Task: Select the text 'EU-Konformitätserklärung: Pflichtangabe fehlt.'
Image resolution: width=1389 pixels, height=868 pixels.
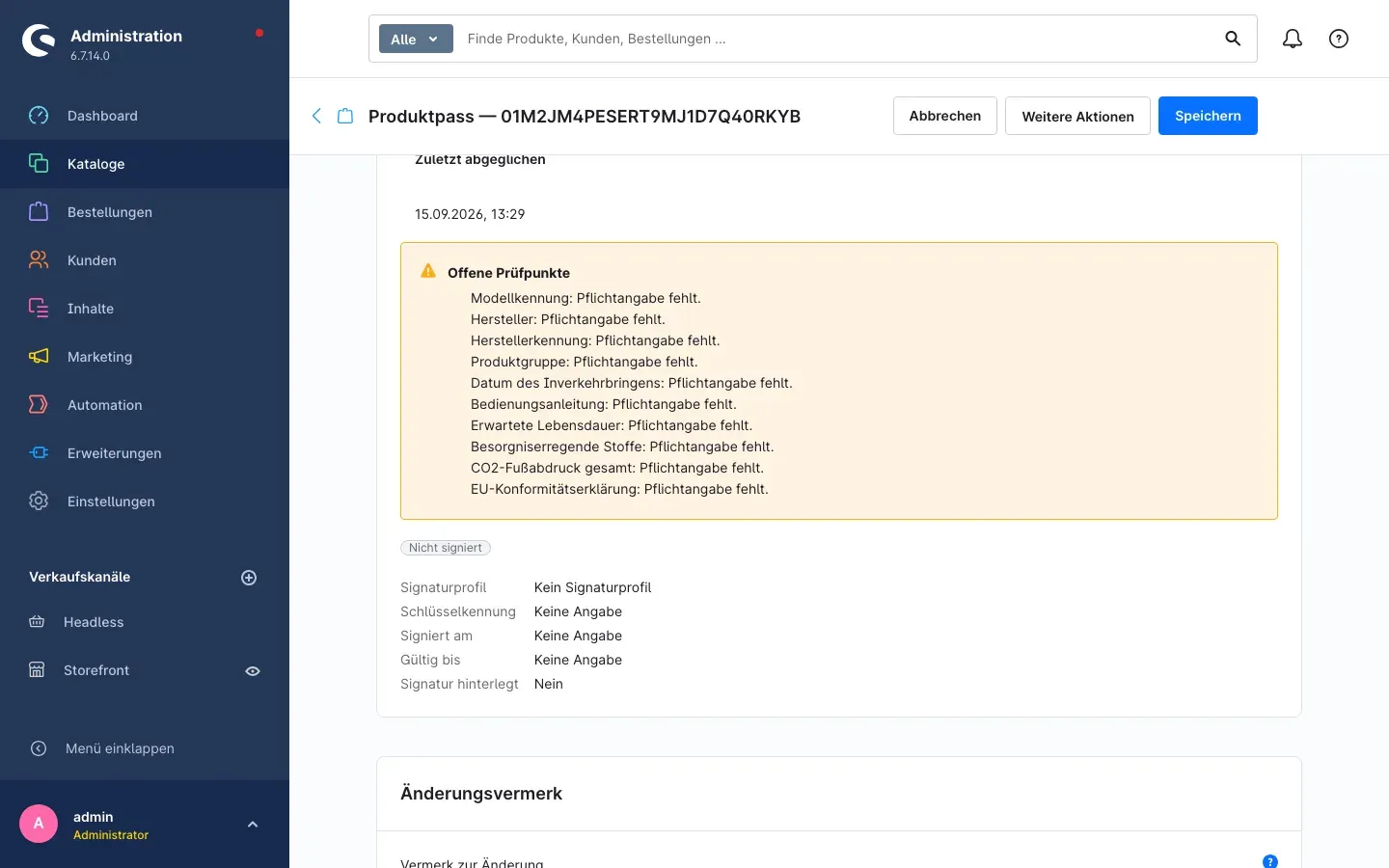Action: tap(619, 489)
